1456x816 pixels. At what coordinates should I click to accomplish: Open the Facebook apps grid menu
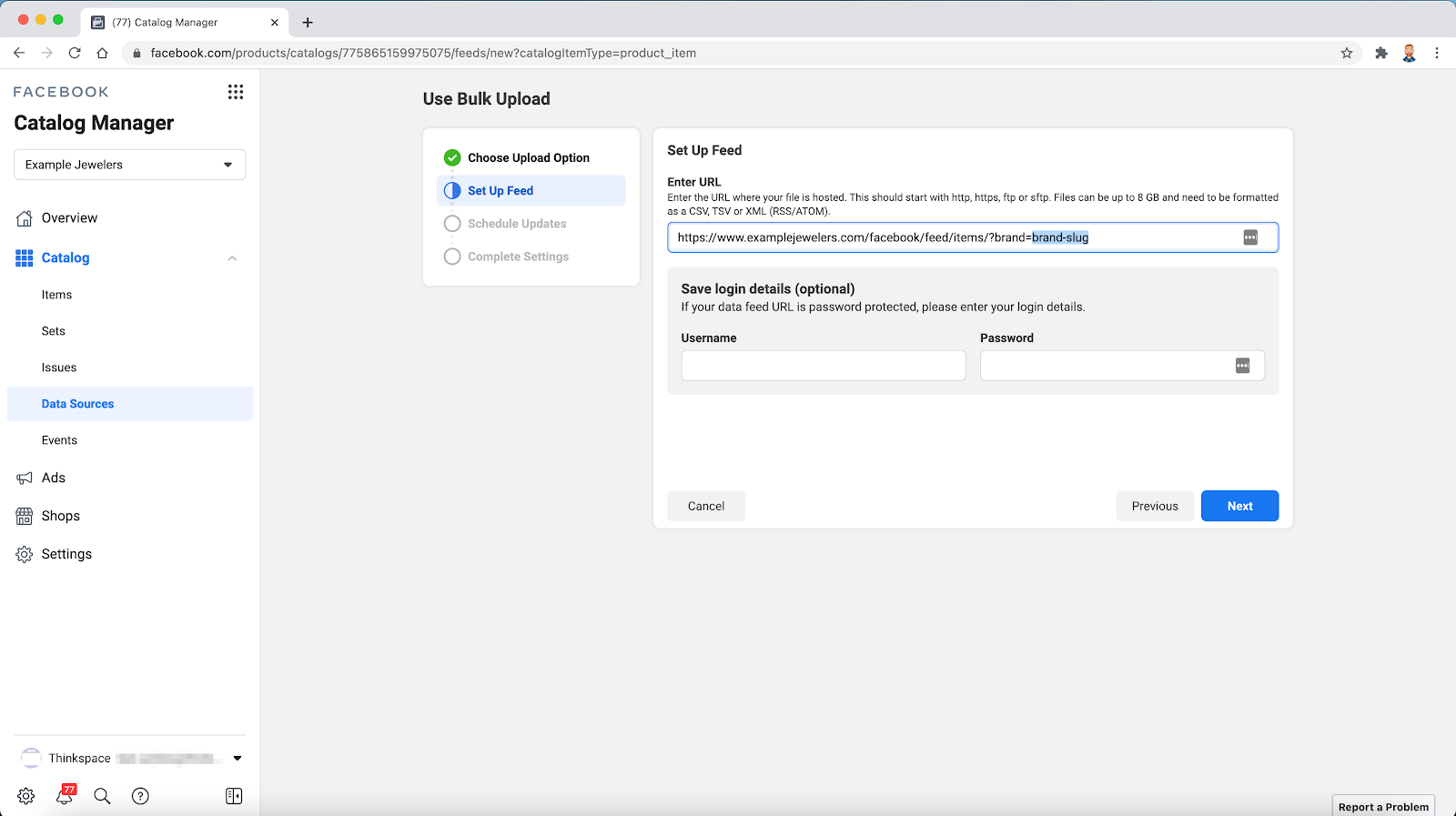click(236, 92)
